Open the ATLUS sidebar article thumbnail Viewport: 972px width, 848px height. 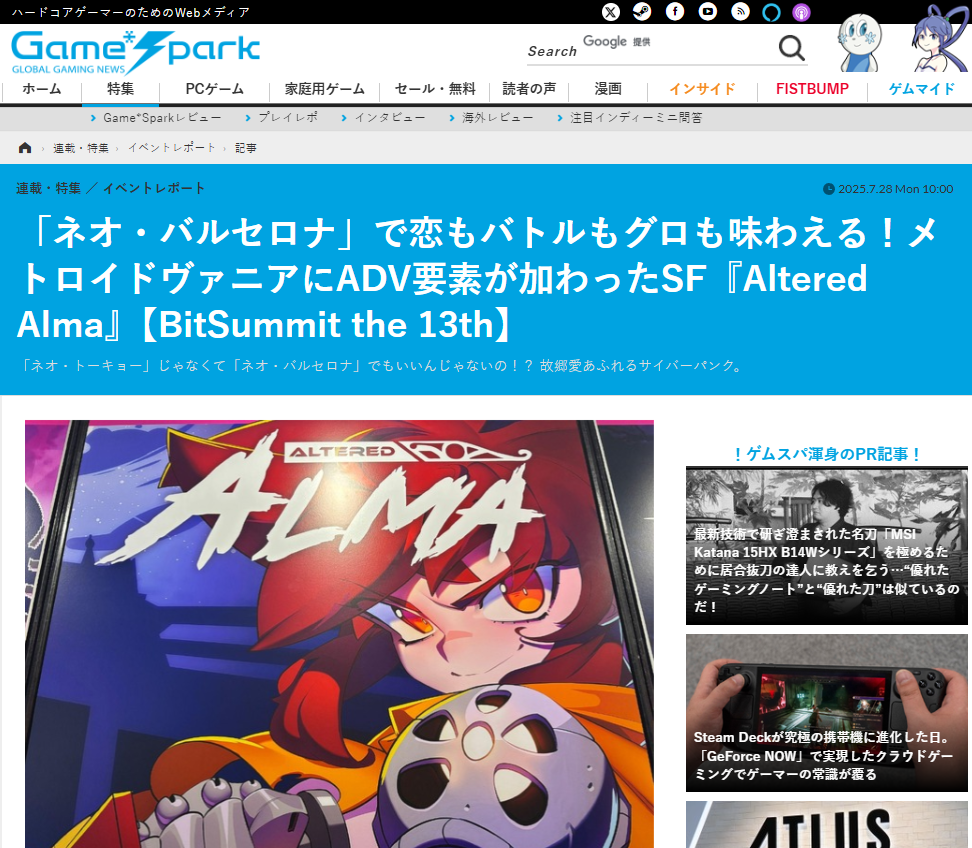pos(826,824)
